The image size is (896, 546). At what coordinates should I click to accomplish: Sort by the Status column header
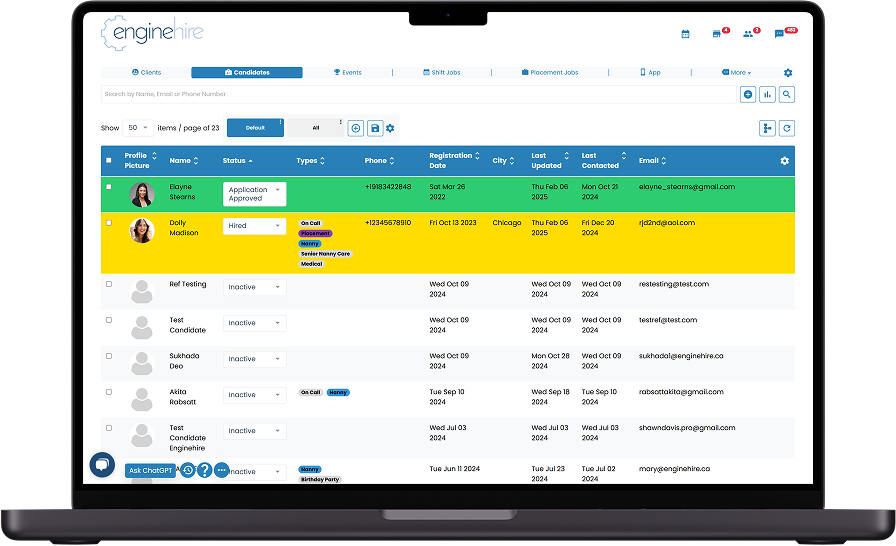point(238,161)
